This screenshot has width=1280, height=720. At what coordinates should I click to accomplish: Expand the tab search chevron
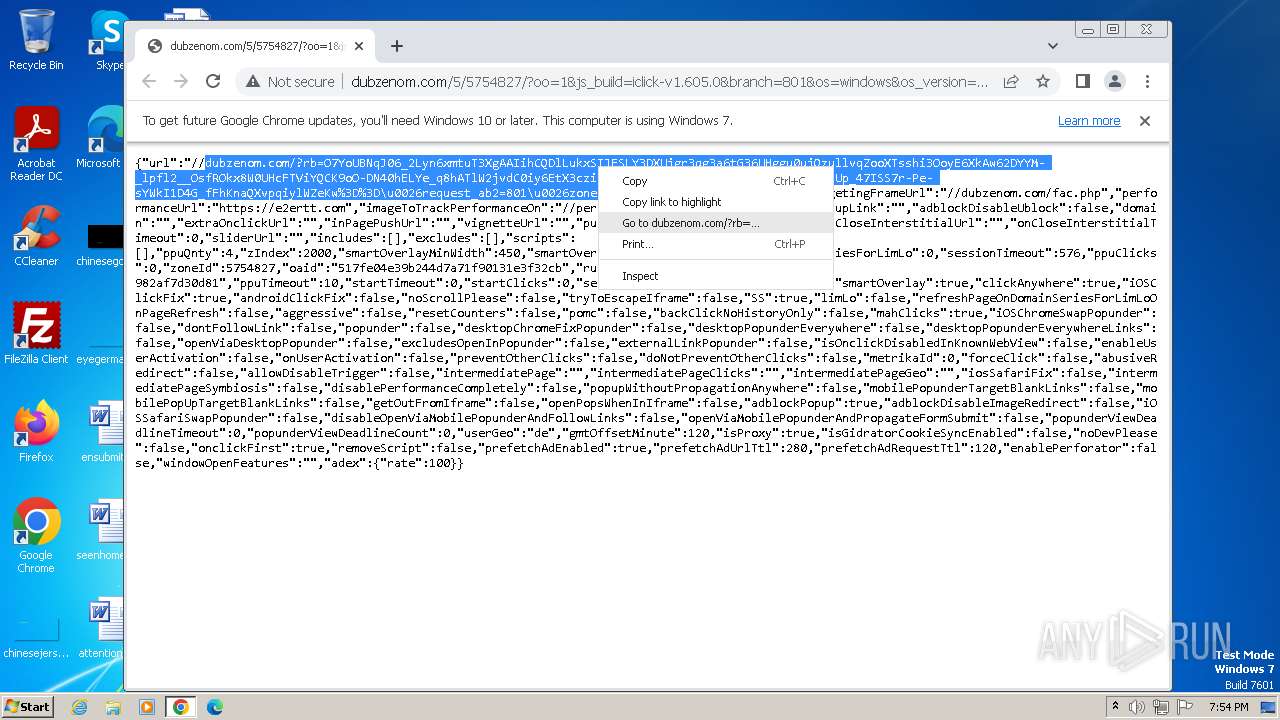point(1052,46)
